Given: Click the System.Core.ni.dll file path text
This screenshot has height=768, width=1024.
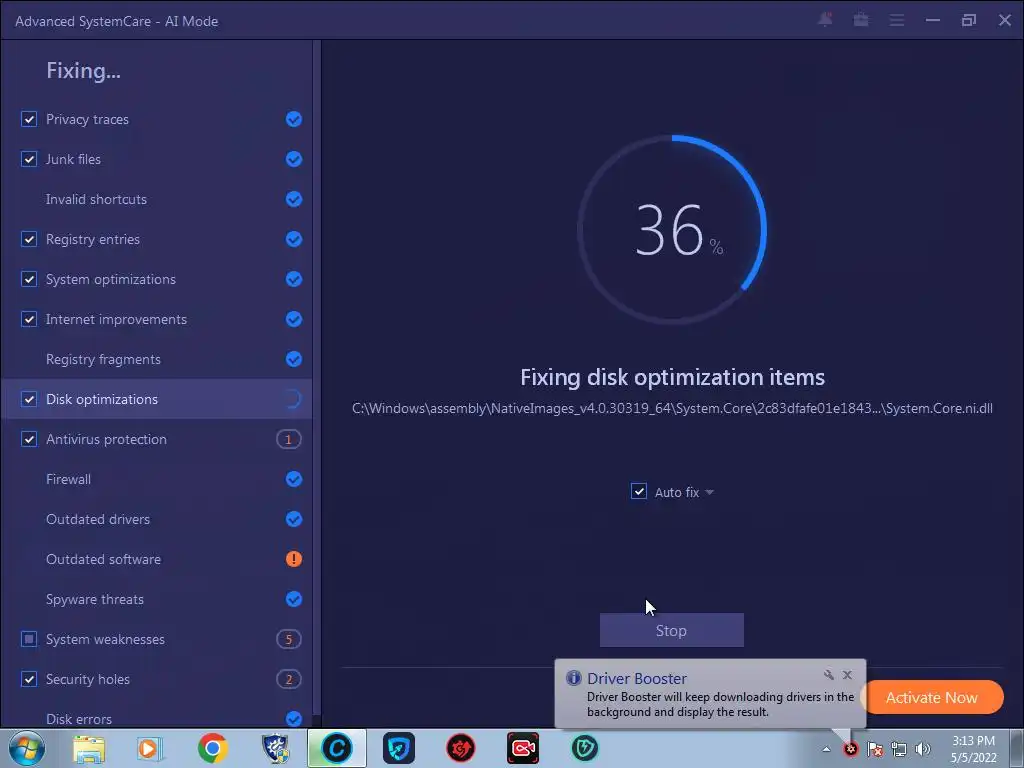Looking at the screenshot, I should pyautogui.click(x=672, y=408).
